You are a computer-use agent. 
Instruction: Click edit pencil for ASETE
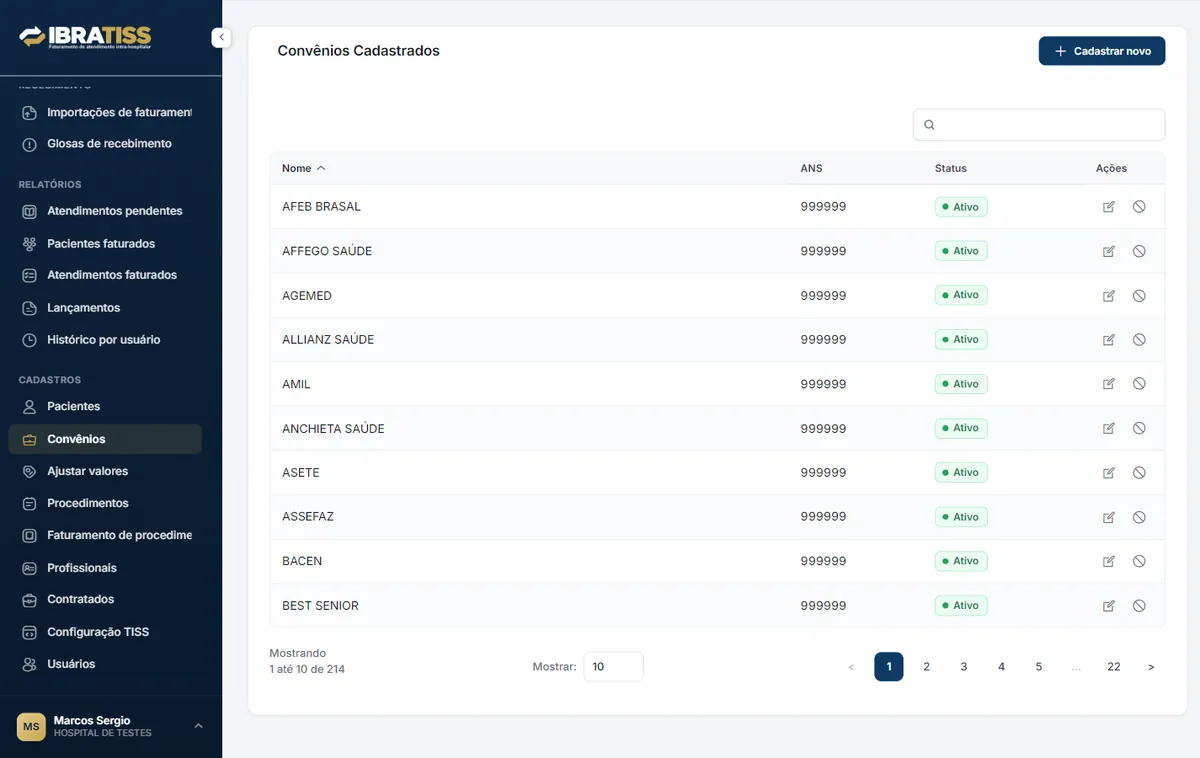coord(1108,473)
